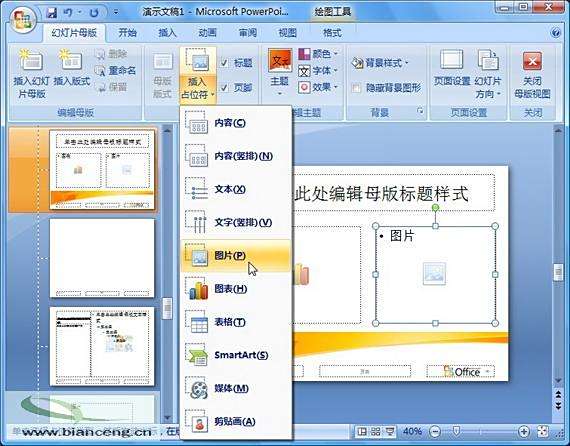Click the Delete (删除) button
The height and width of the screenshot is (446, 570).
(111, 54)
